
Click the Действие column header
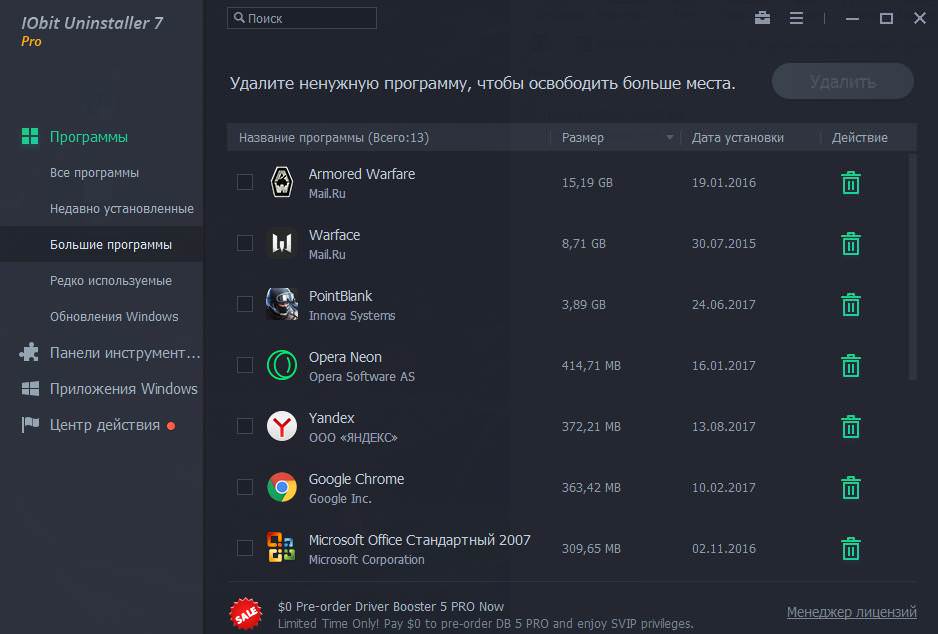pos(860,138)
